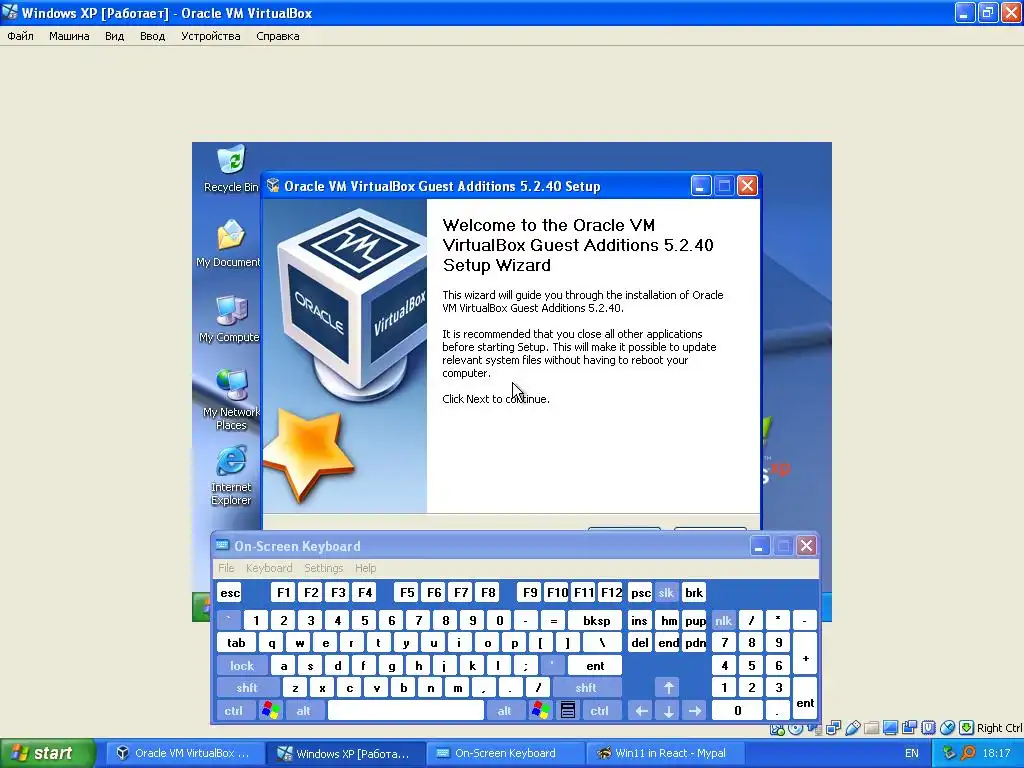The width and height of the screenshot is (1024, 768).
Task: Open the Справка menu
Action: click(x=278, y=36)
